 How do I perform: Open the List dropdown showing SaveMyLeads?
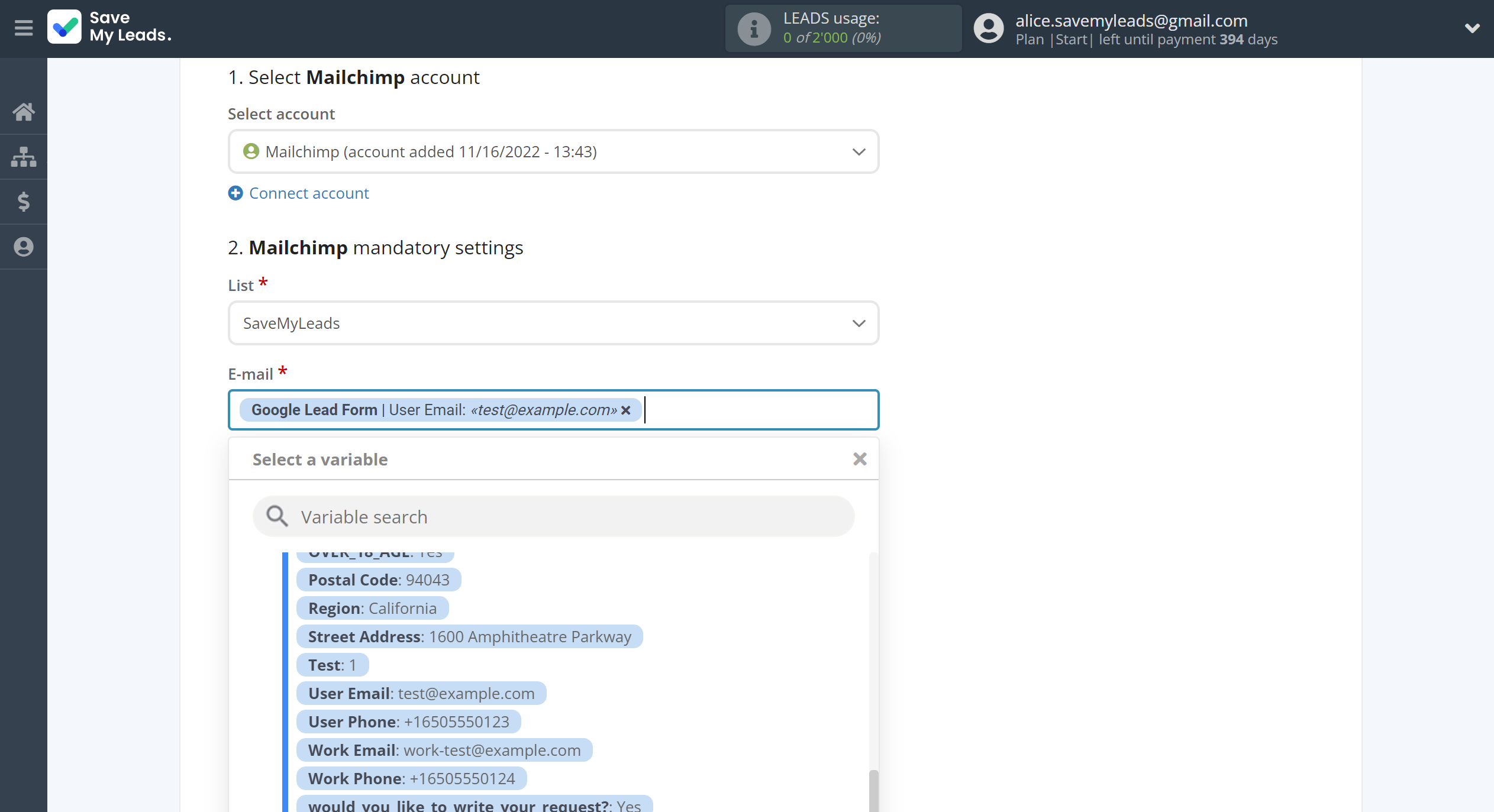pos(553,323)
